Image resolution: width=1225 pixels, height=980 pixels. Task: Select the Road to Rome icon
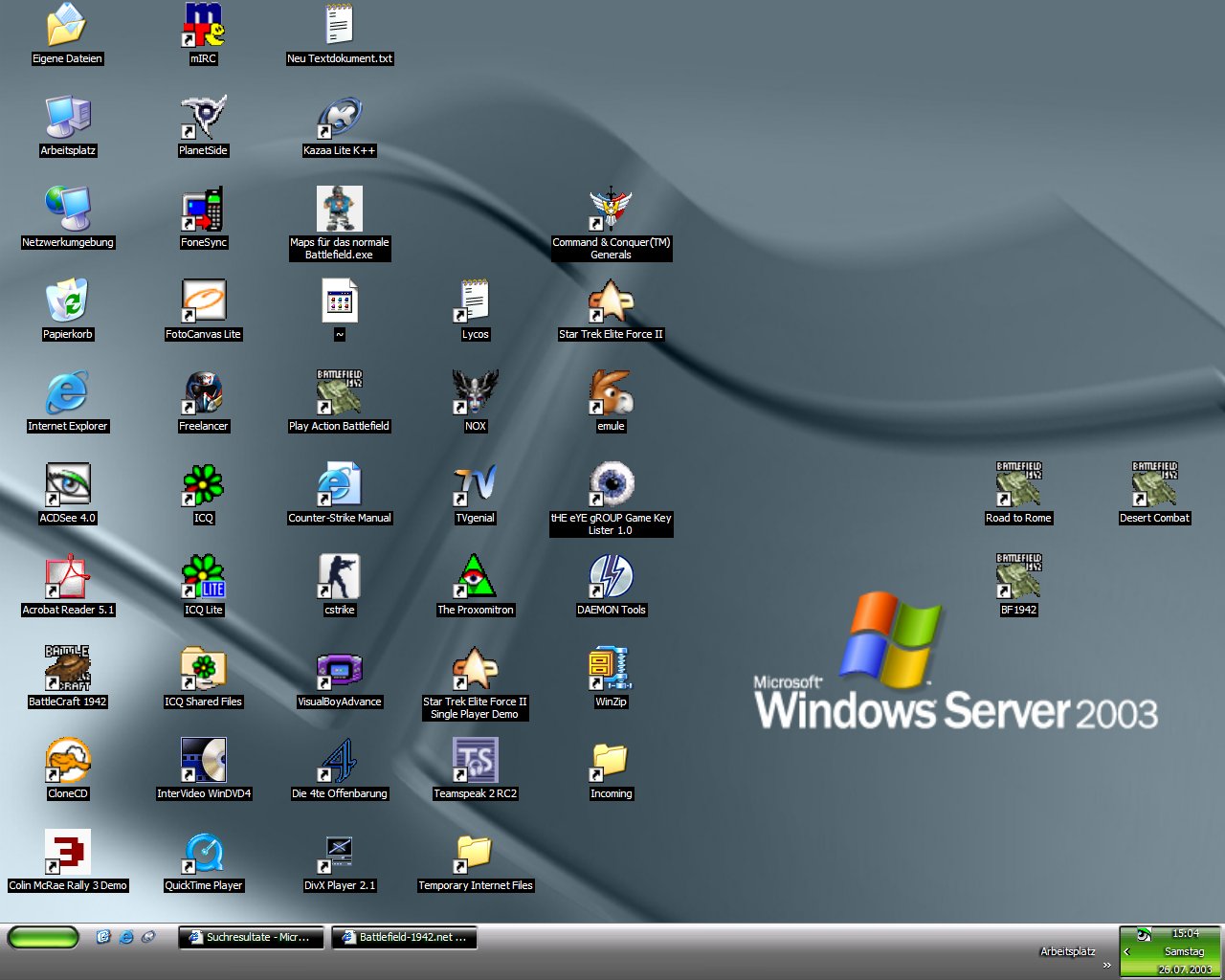pyautogui.click(x=1018, y=485)
